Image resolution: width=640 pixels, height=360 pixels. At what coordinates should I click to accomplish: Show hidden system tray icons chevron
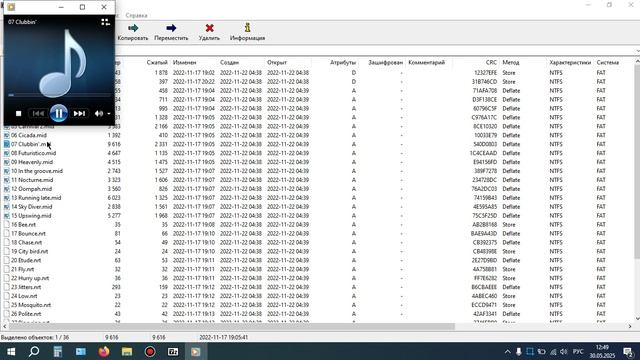point(507,352)
